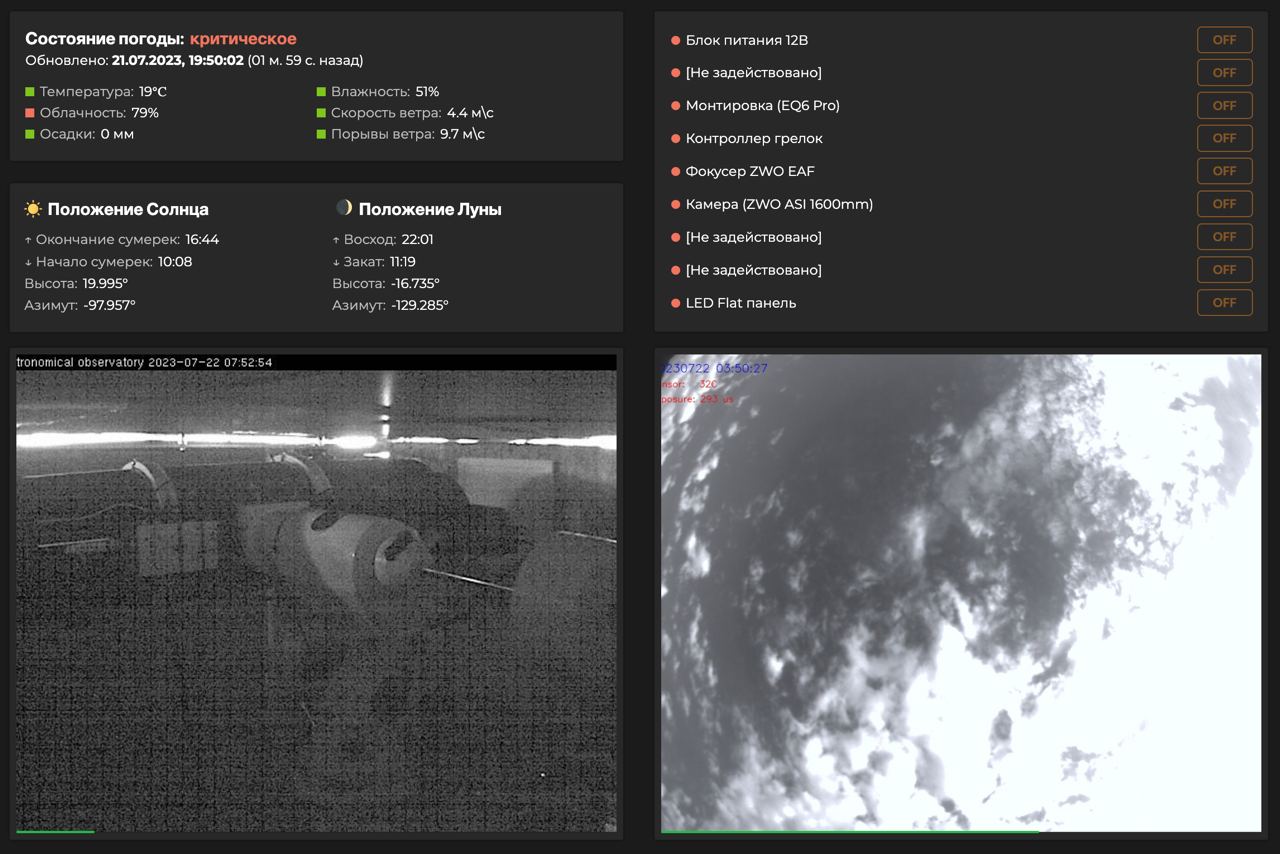Click the down arrow beside Закат
This screenshot has height=854, width=1280.
click(336, 262)
